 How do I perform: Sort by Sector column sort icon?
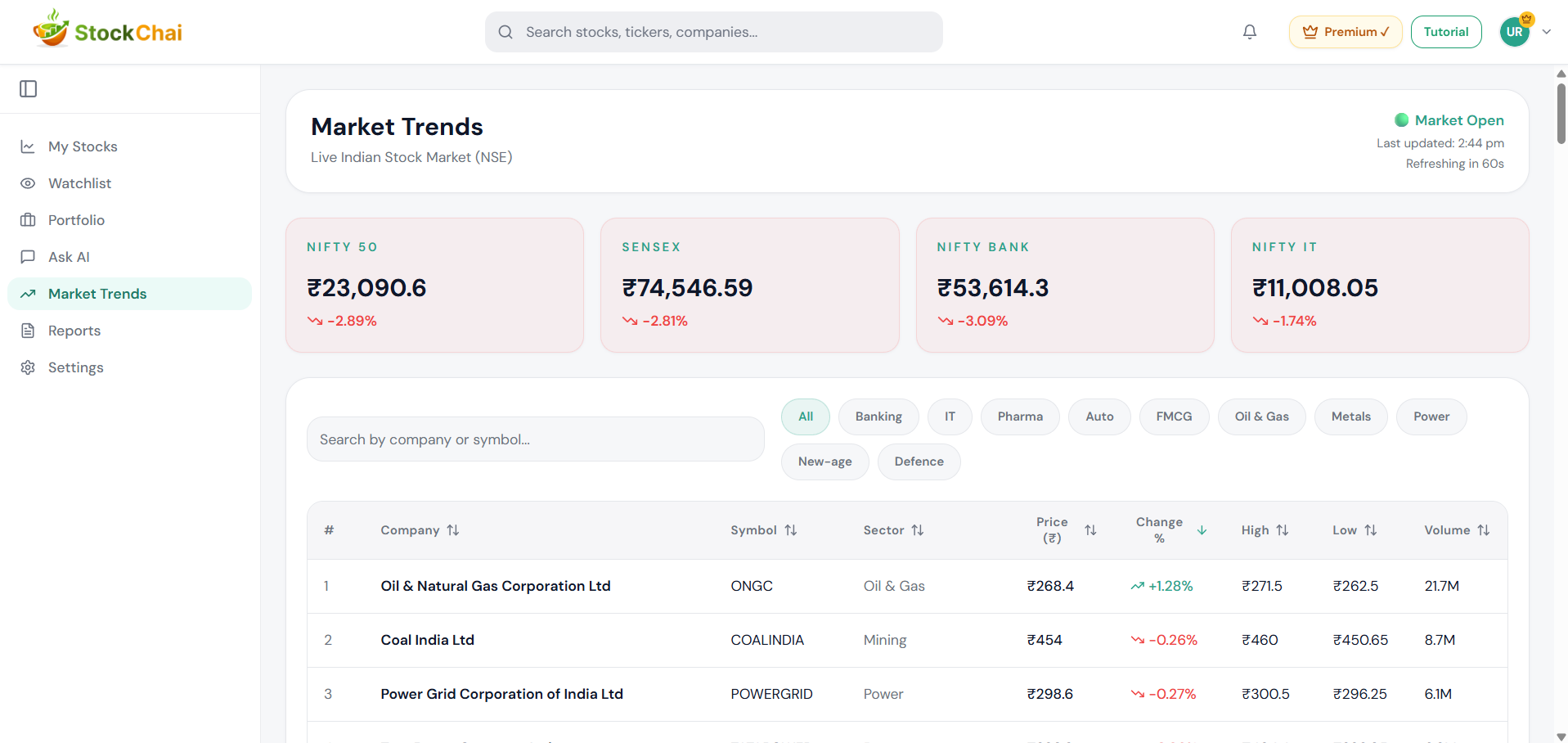point(918,530)
